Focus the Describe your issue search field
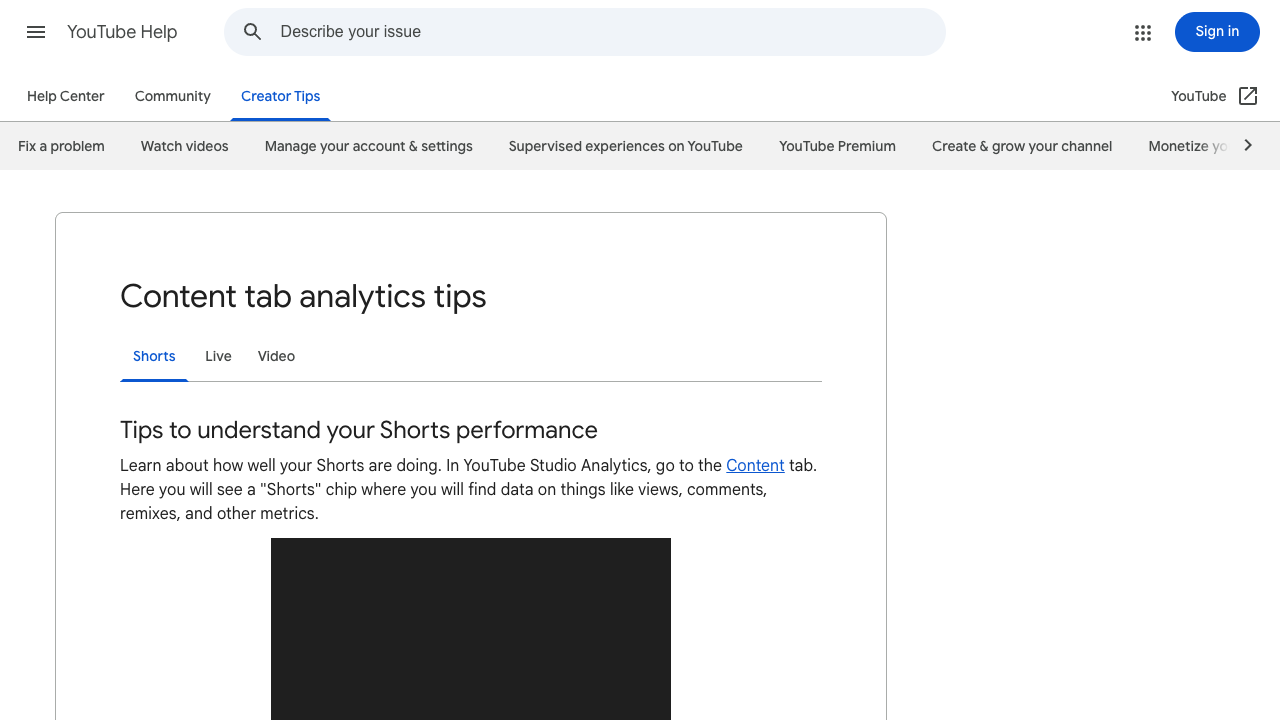1280x720 pixels. [585, 32]
